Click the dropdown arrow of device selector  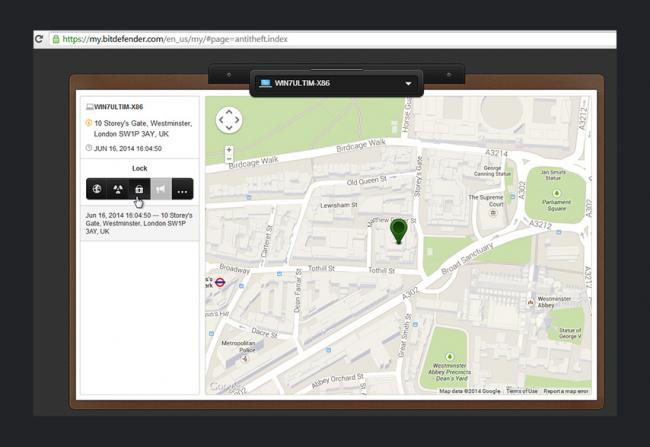tap(409, 83)
